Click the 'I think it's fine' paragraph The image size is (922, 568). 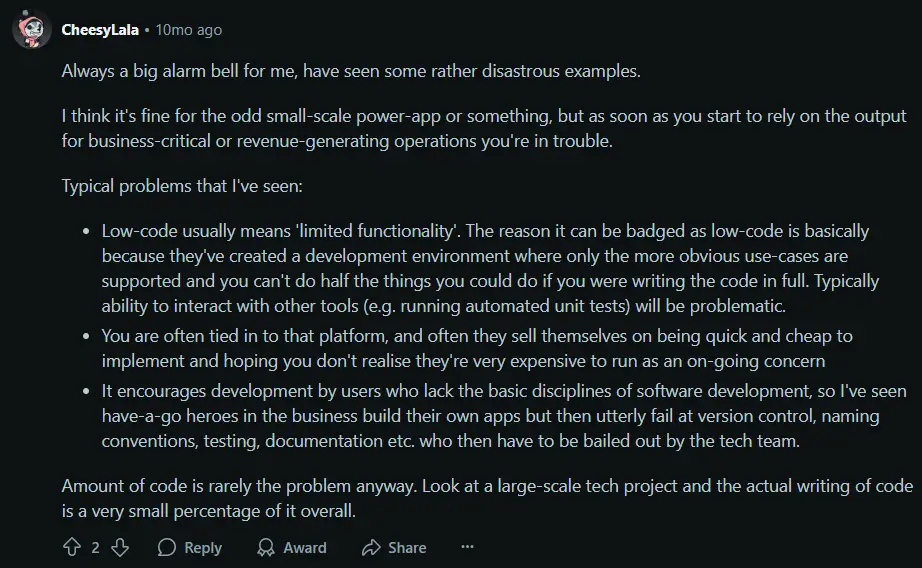tap(484, 128)
